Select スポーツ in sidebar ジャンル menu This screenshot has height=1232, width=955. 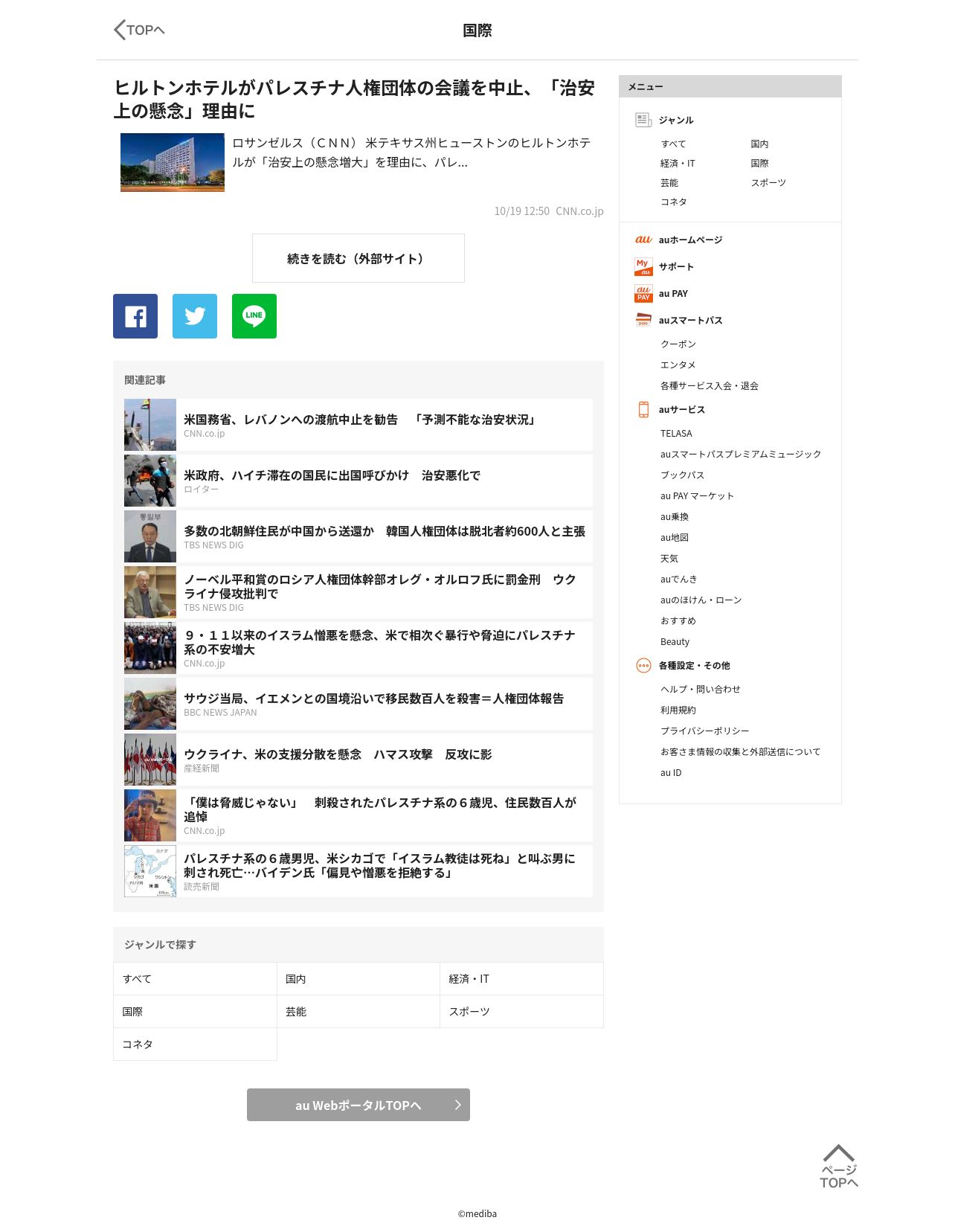point(768,182)
